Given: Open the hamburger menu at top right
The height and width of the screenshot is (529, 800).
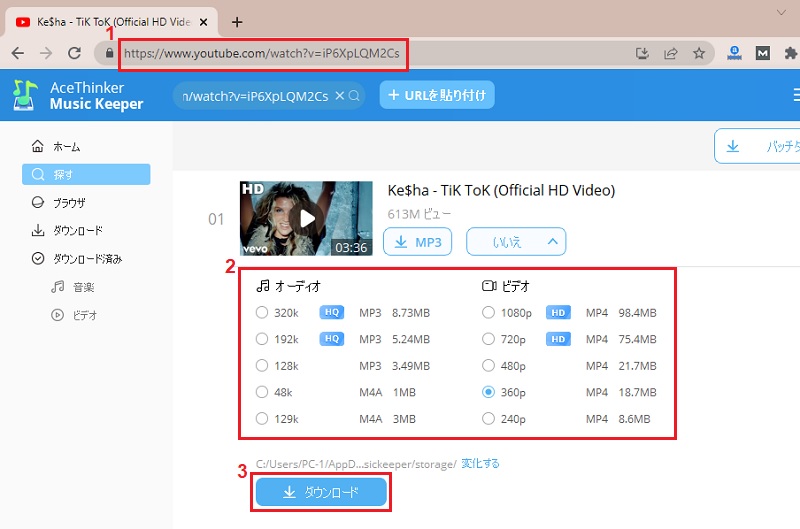Looking at the screenshot, I should 795,96.
